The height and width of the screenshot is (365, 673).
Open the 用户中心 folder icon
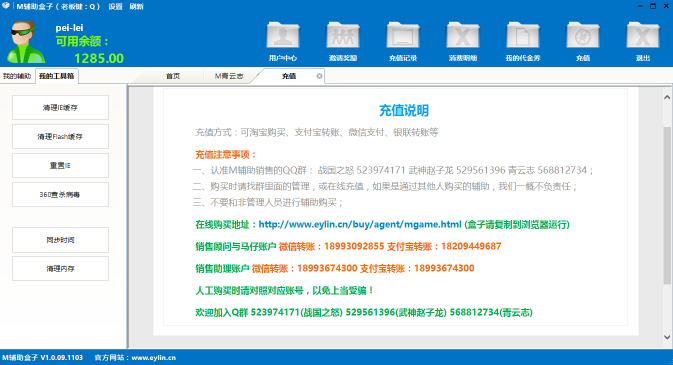(283, 35)
